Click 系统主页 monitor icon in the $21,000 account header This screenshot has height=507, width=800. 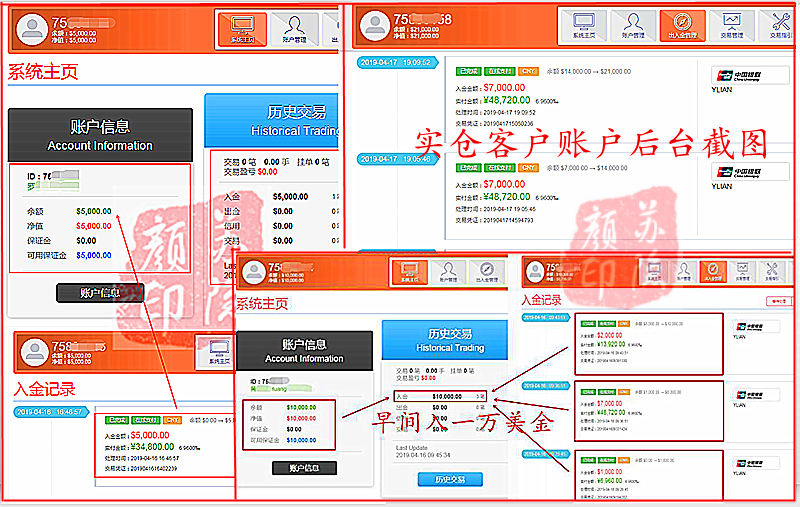point(582,27)
